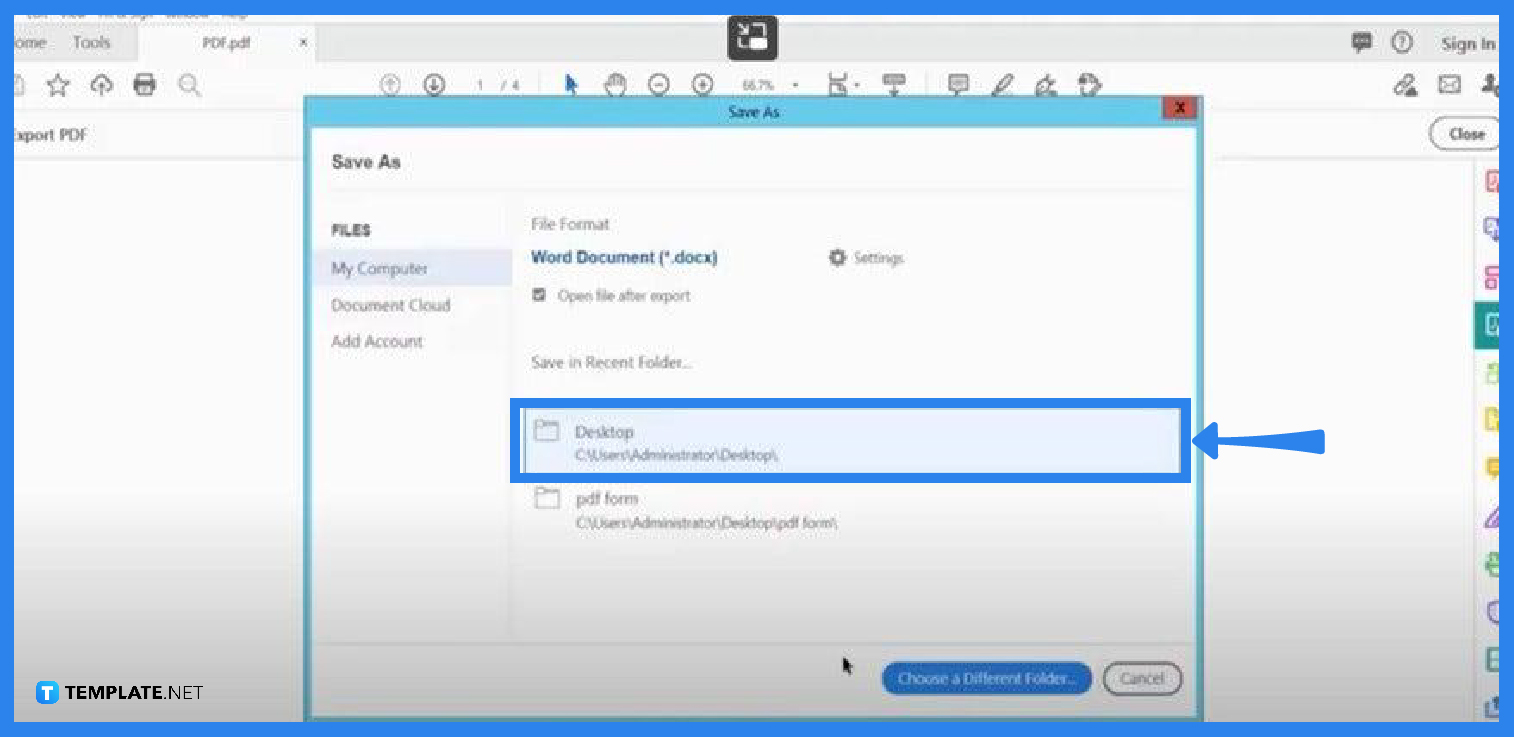Viewport: 1514px width, 737px height.
Task: Zoom in using the plus icon
Action: coord(703,85)
